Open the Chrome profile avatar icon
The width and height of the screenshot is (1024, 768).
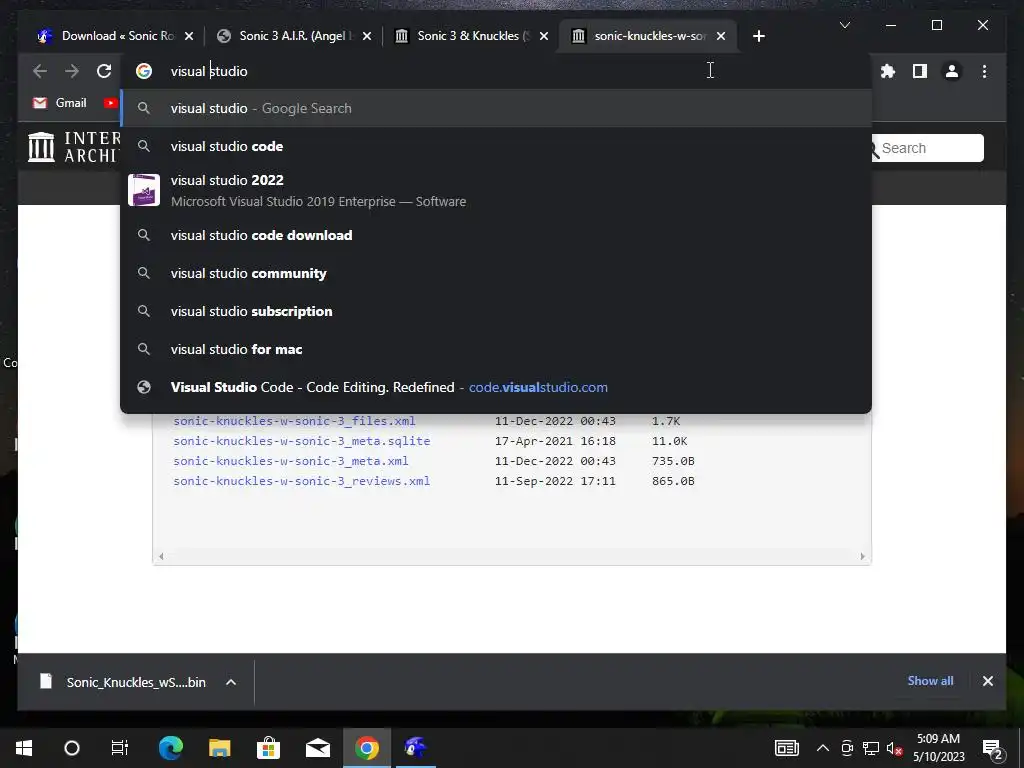point(952,71)
